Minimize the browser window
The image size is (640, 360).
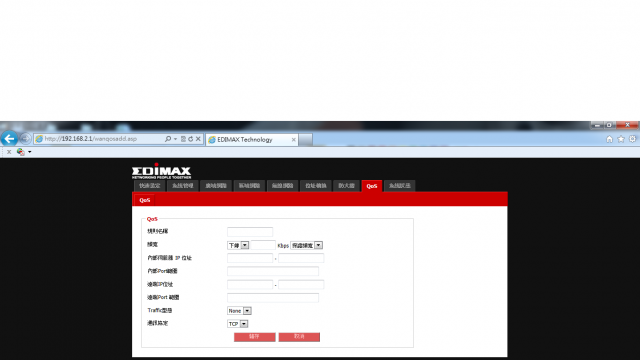click(x=597, y=125)
